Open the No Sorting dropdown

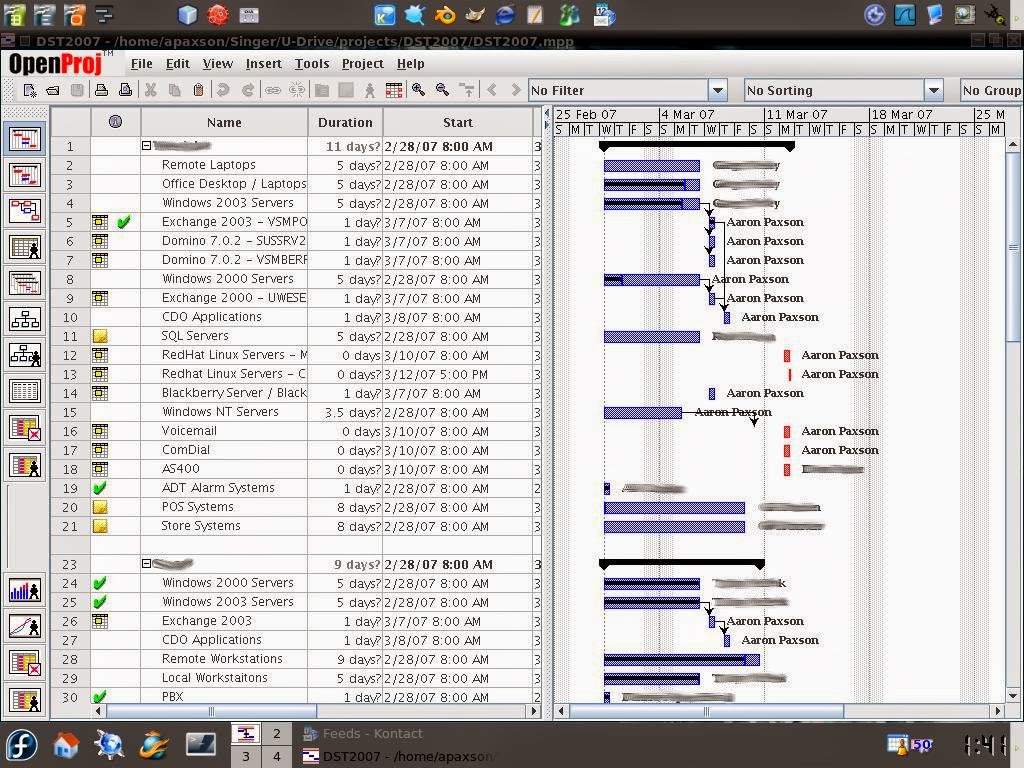(932, 89)
